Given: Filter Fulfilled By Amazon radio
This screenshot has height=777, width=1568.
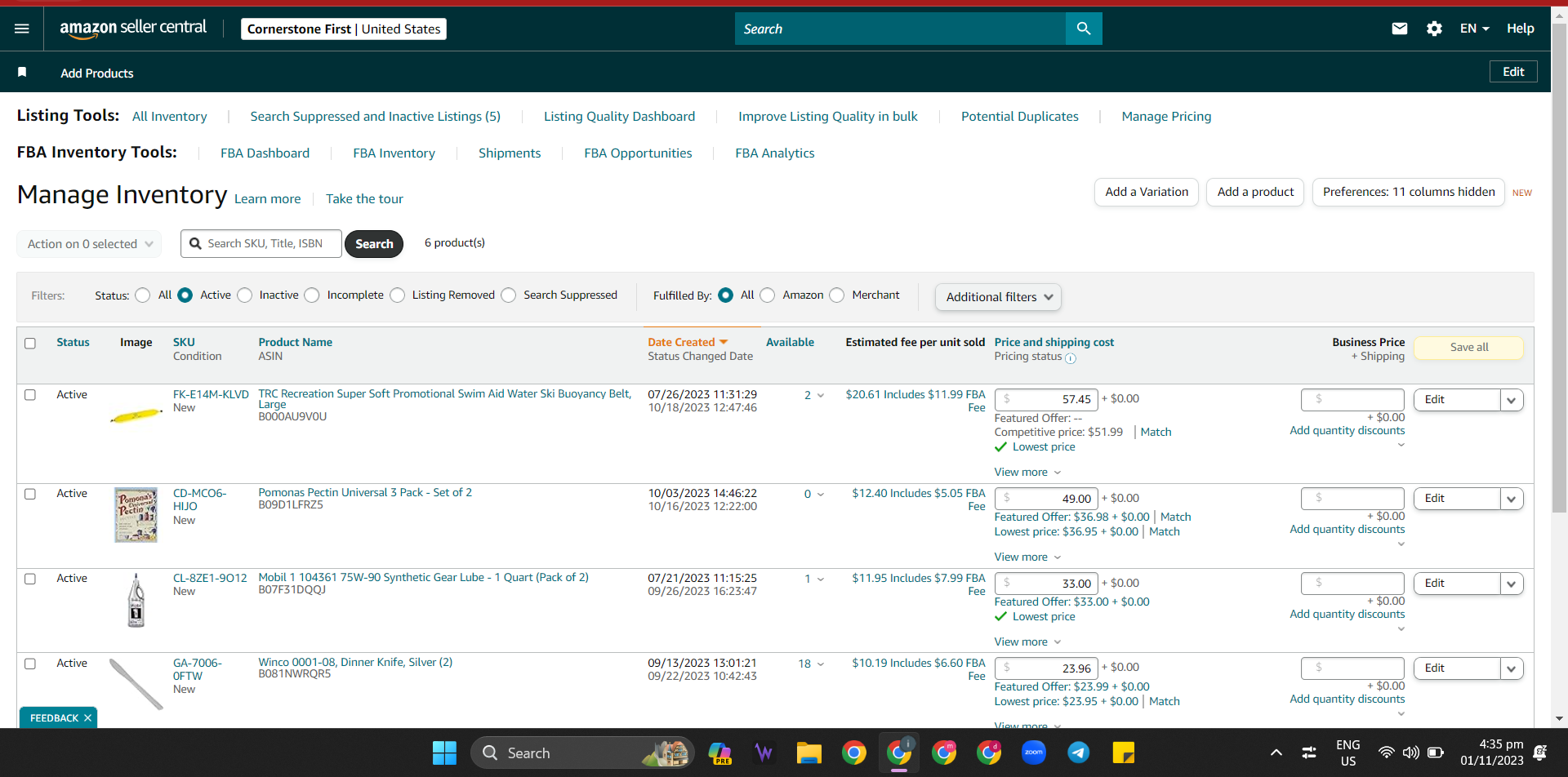Looking at the screenshot, I should (x=768, y=295).
